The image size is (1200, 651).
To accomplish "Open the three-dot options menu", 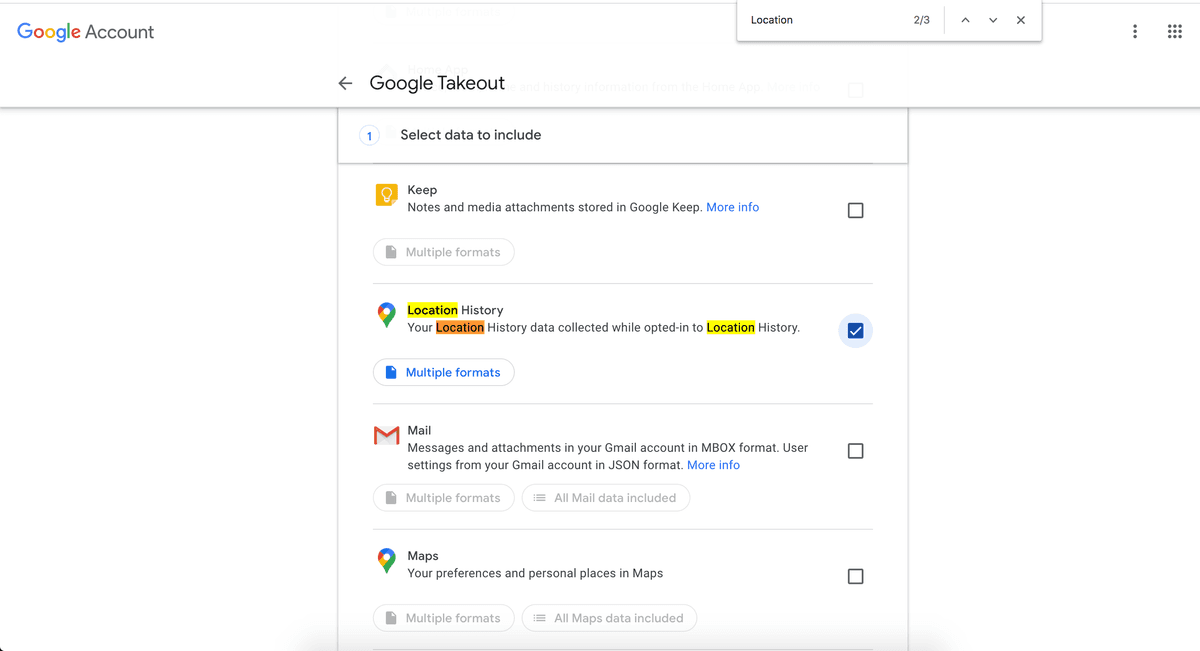I will click(1134, 32).
